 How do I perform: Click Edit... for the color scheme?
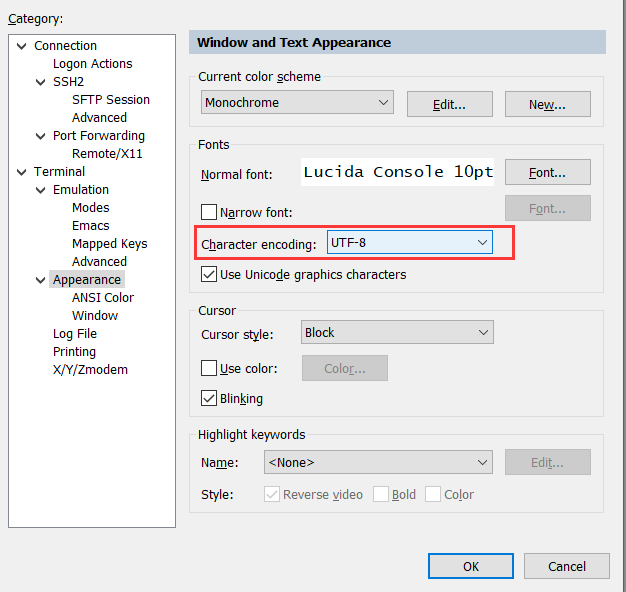coord(450,104)
